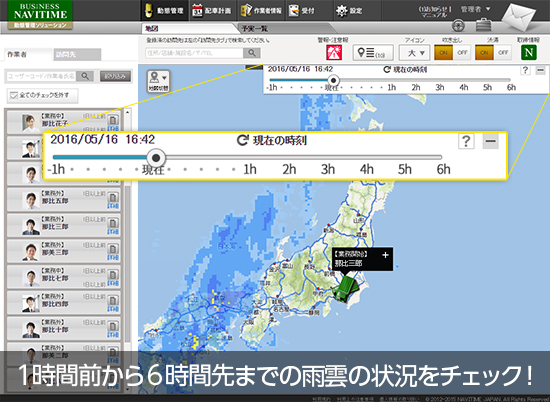550x402 pixels.
Task: Click the steering wheel icon in header
Action: (458, 25)
